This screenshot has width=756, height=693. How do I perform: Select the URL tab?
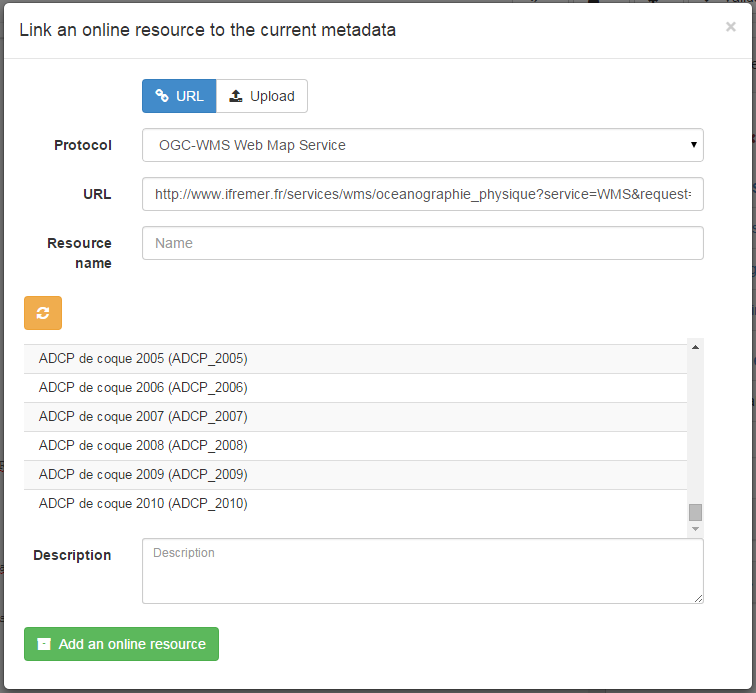click(179, 96)
